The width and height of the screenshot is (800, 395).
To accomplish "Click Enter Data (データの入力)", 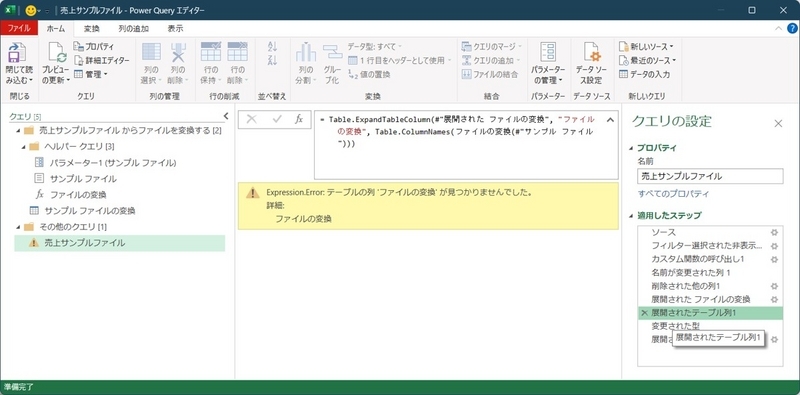I will coord(644,74).
